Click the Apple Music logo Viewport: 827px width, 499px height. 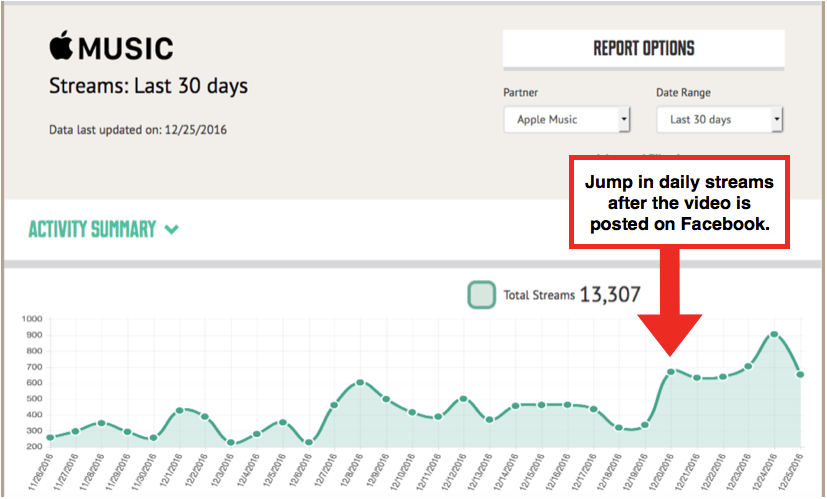click(111, 46)
